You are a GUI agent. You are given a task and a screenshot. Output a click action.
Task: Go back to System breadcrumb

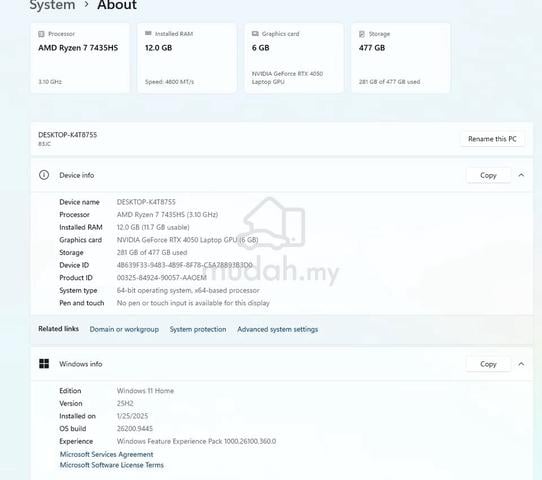(x=52, y=5)
